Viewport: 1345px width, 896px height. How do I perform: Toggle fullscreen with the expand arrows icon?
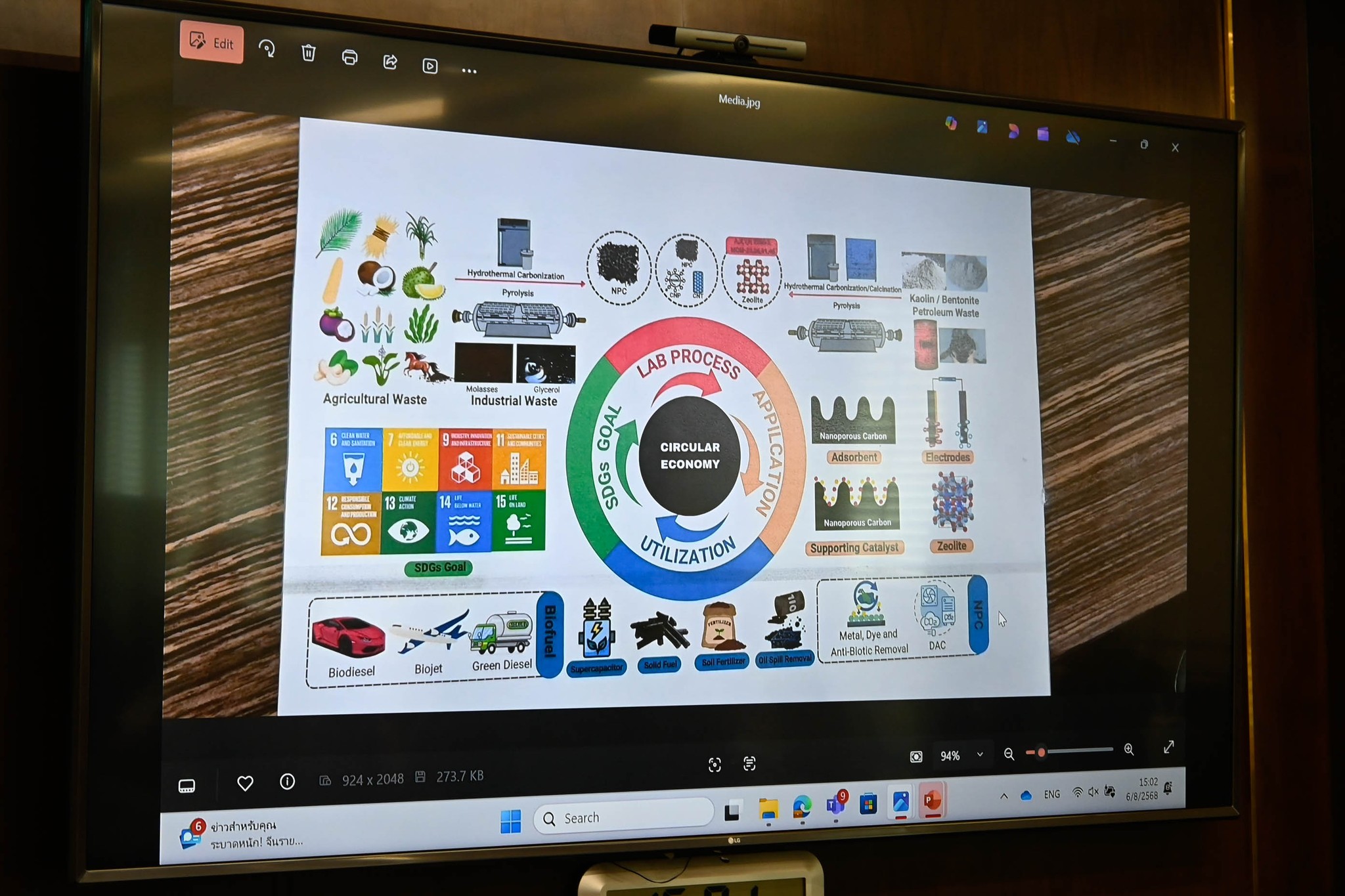[1169, 747]
